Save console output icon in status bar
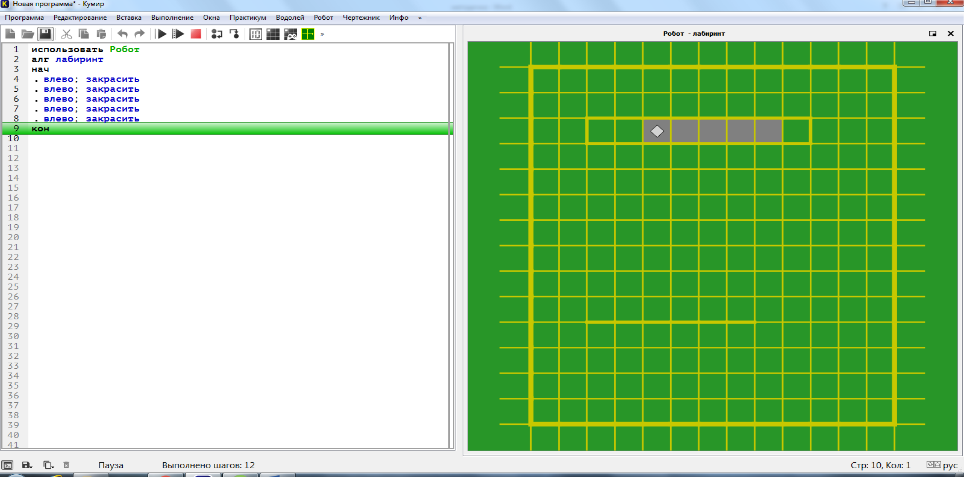This screenshot has height=477, width=964. pos(27,465)
